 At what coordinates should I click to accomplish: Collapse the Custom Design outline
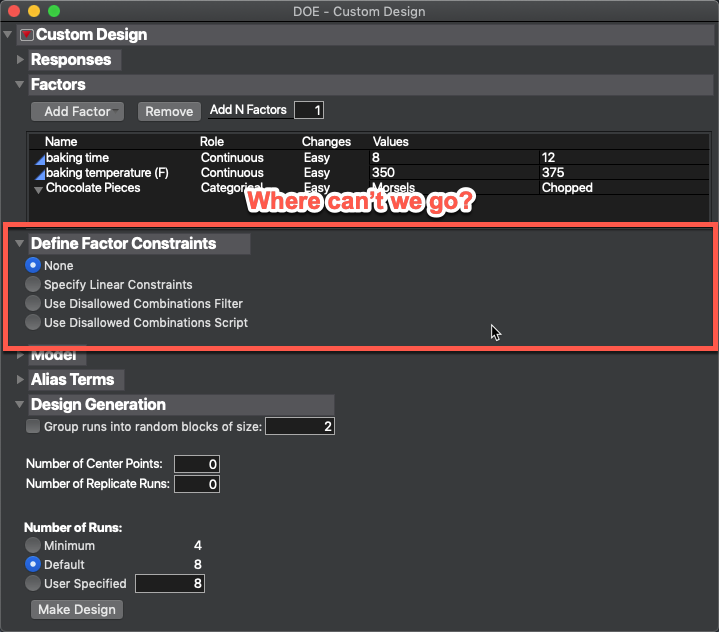(8, 34)
